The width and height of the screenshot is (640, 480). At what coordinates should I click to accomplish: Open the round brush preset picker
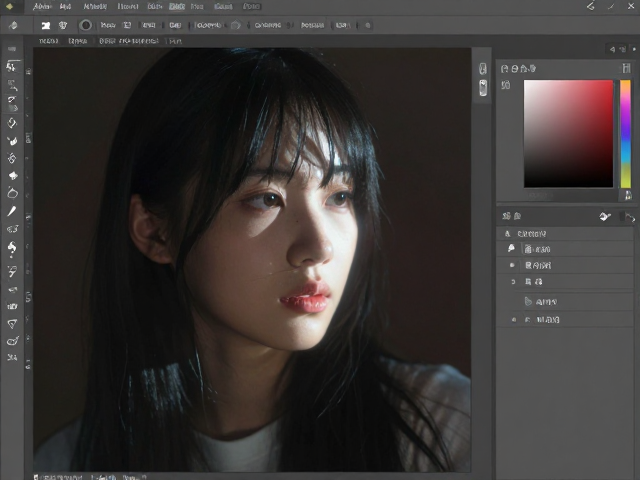86,25
